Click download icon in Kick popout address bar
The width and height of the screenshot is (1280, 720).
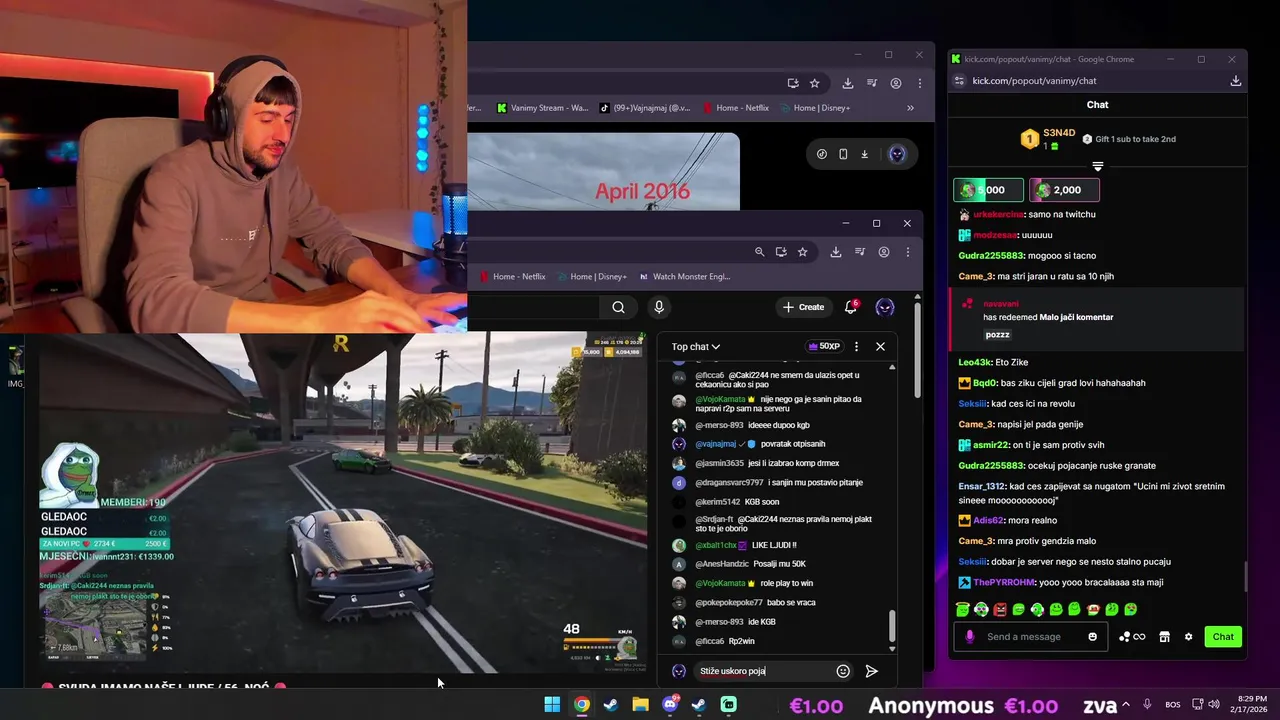1235,81
